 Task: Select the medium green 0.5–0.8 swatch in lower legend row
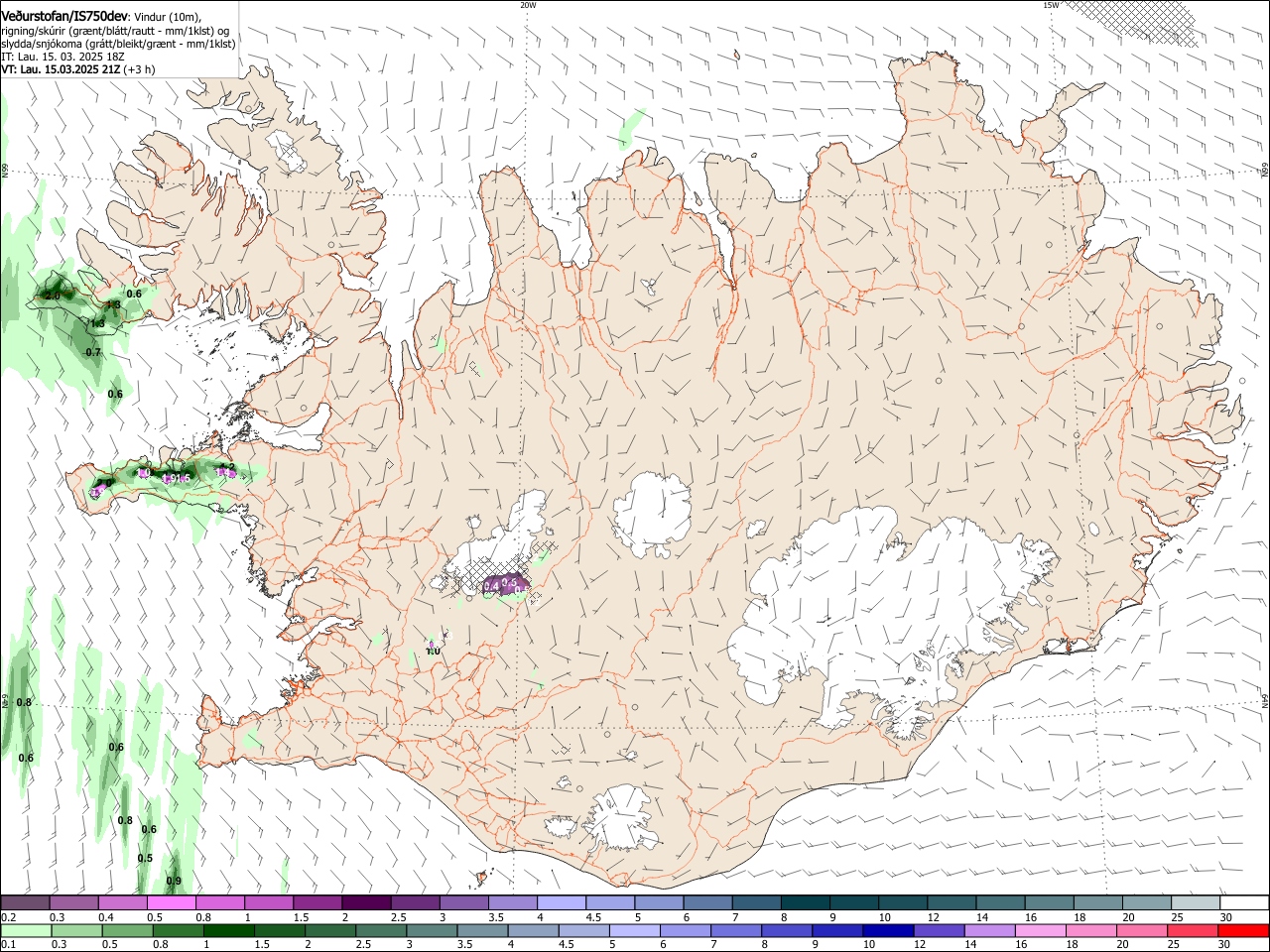point(128,930)
